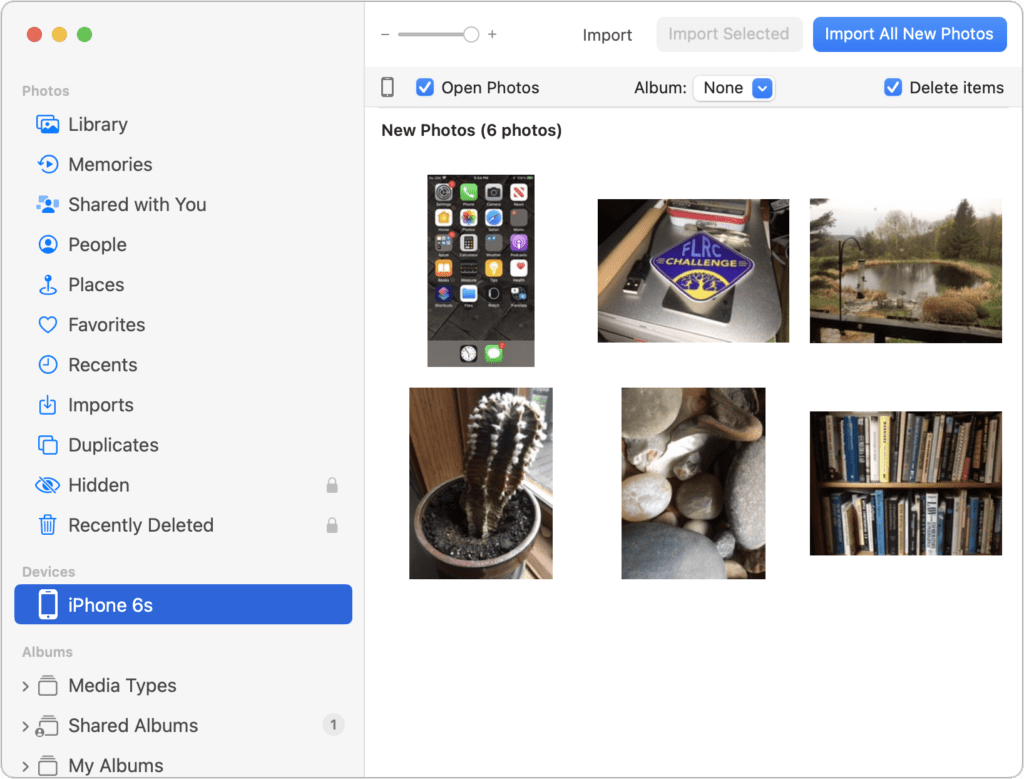Click the Favorites heart icon
This screenshot has height=779, width=1024.
(47, 325)
